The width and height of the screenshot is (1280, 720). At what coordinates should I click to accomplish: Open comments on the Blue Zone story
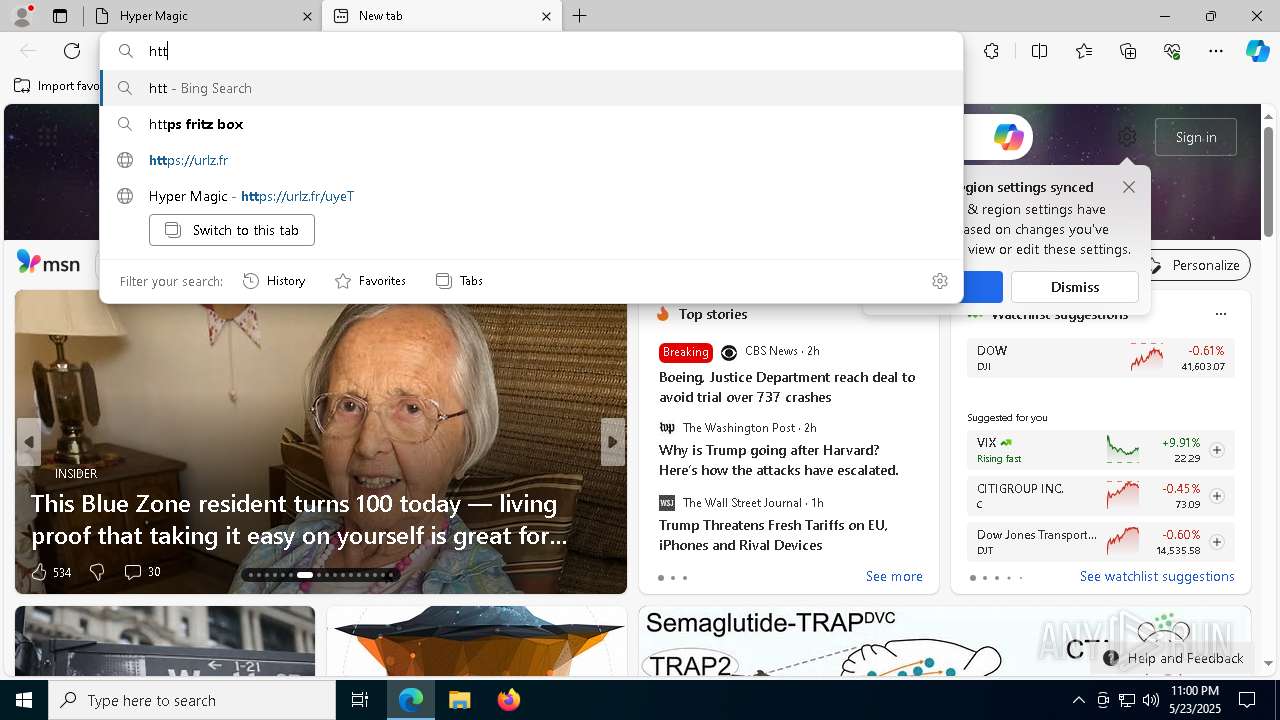coord(142,572)
